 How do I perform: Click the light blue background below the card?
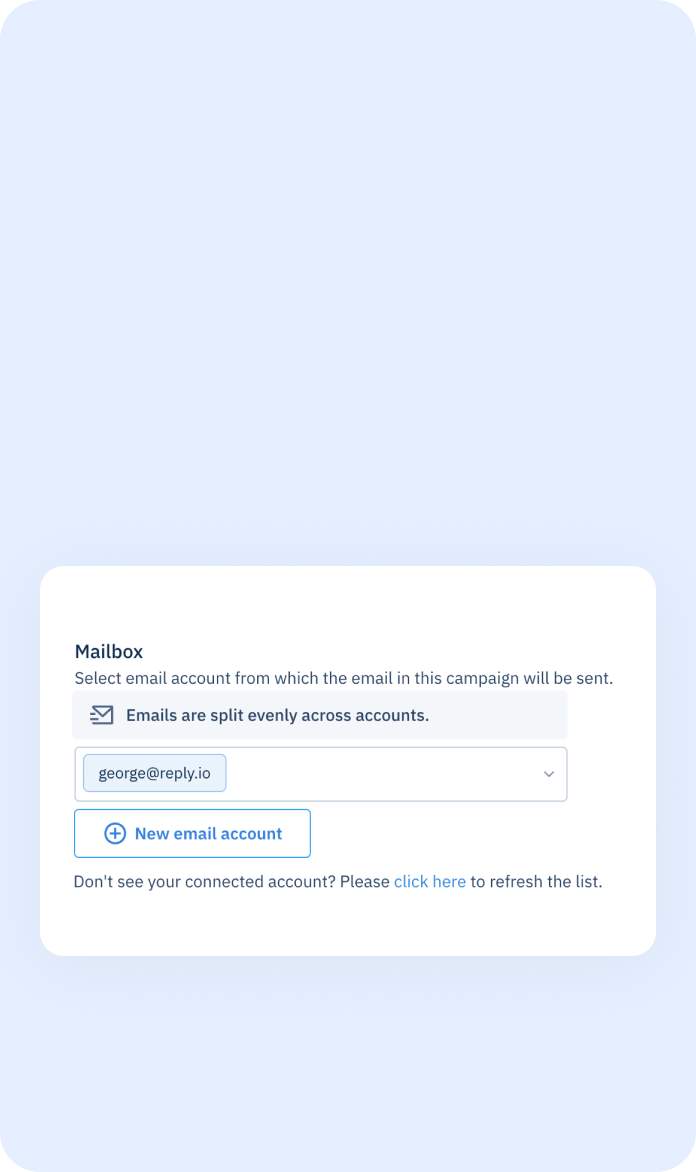[x=348, y=1061]
